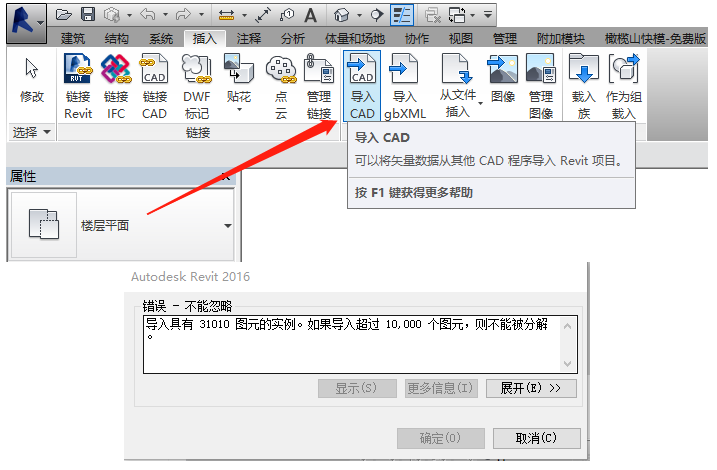Viewport: 717px width, 470px height.
Task: Switch to the Massing & Site (体量和场地) tab
Action: [x=355, y=39]
